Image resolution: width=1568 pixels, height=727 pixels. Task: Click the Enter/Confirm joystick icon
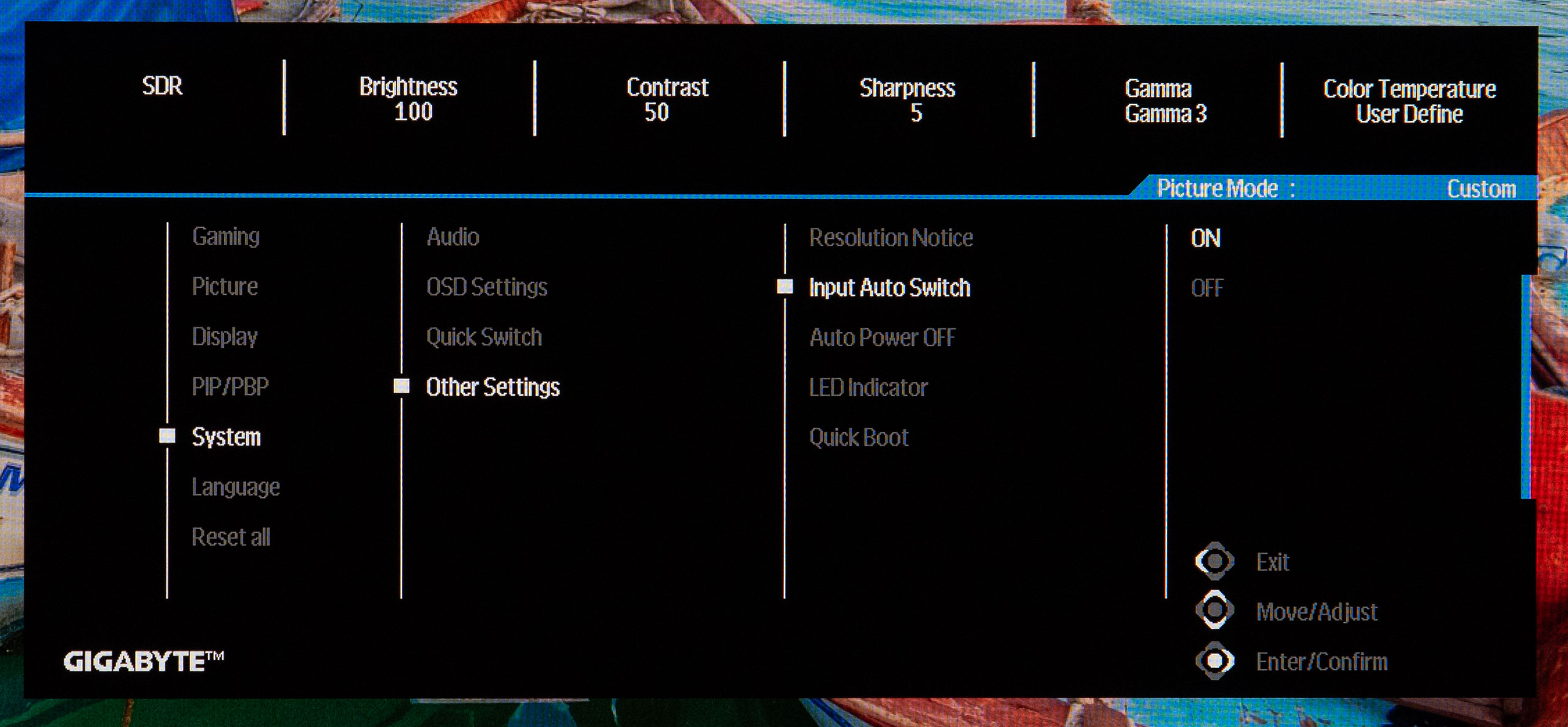point(1214,660)
